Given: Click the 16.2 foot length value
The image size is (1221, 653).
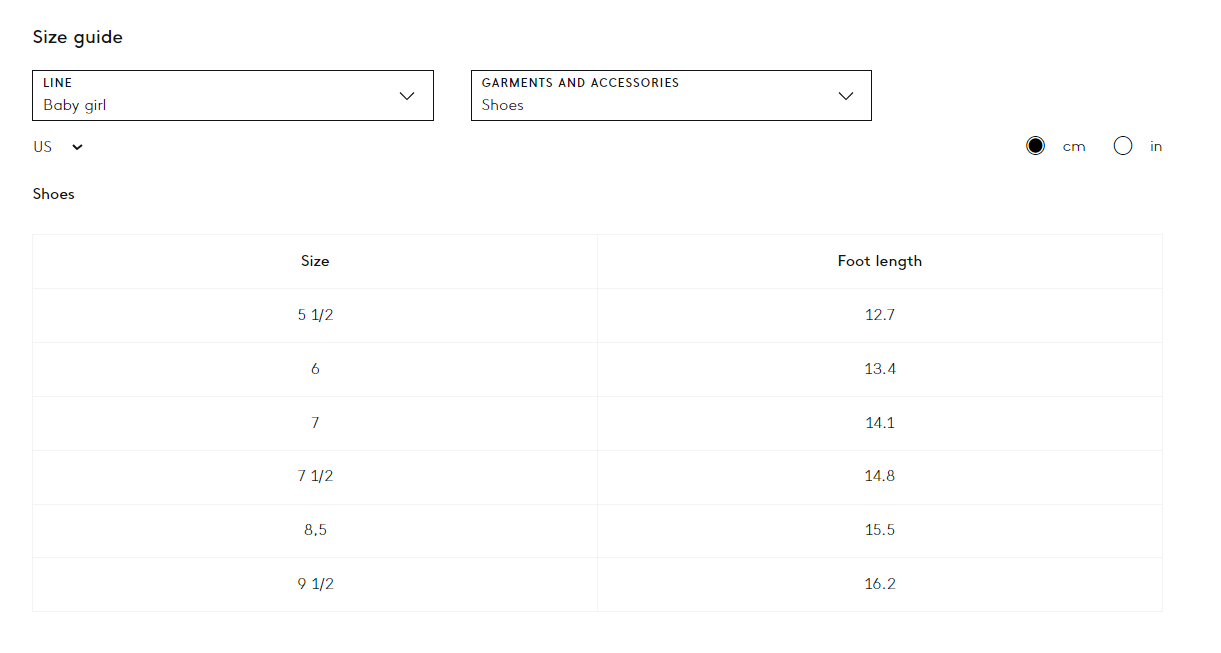Looking at the screenshot, I should coord(880,584).
